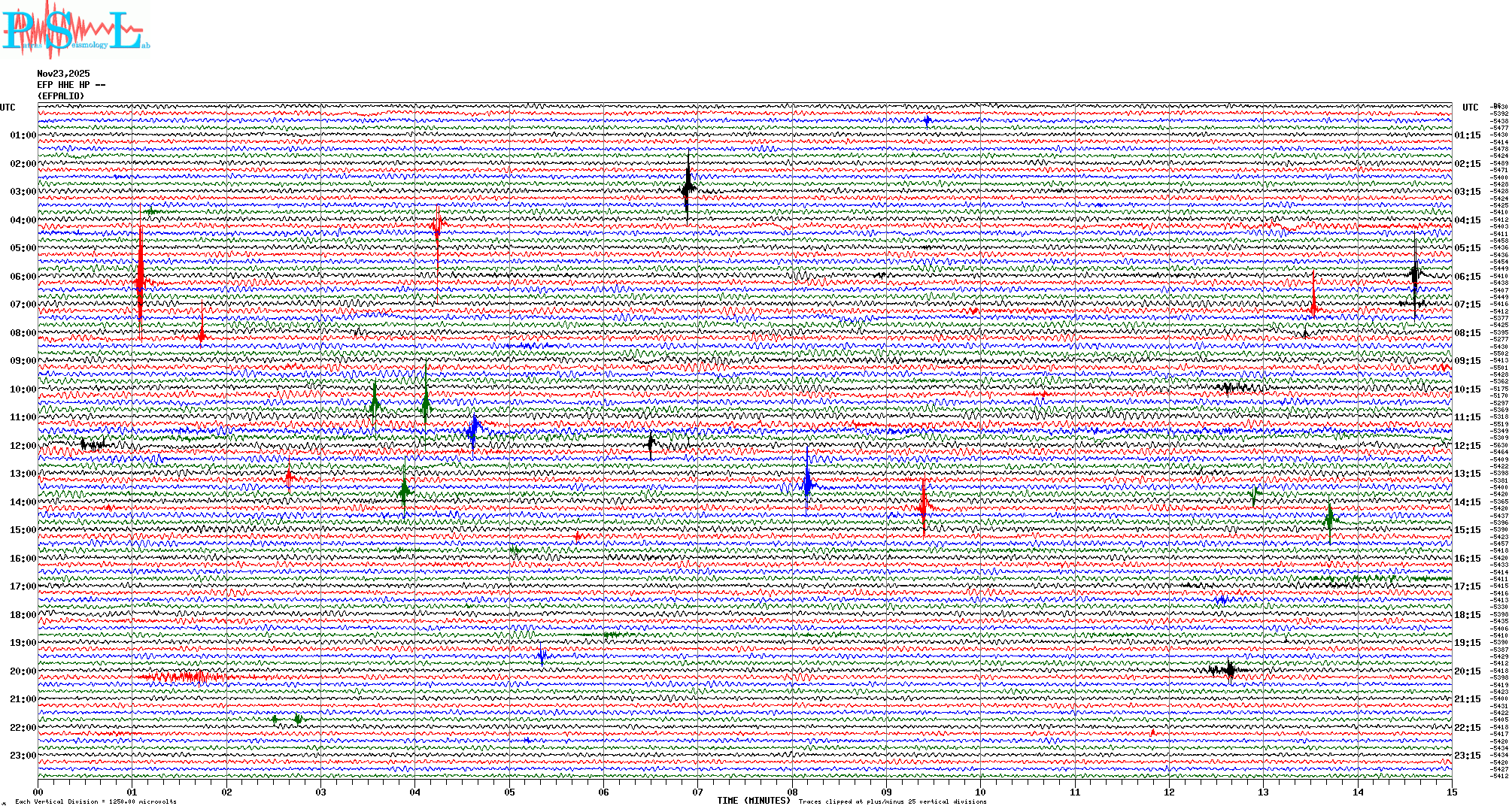
Task: Click the right UTC axis header
Action: 1470,108
